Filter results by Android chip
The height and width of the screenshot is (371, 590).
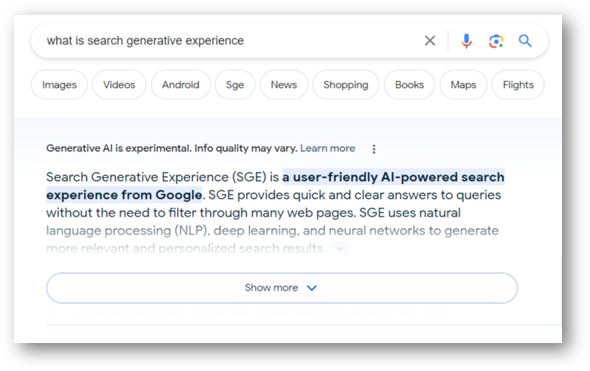(181, 85)
